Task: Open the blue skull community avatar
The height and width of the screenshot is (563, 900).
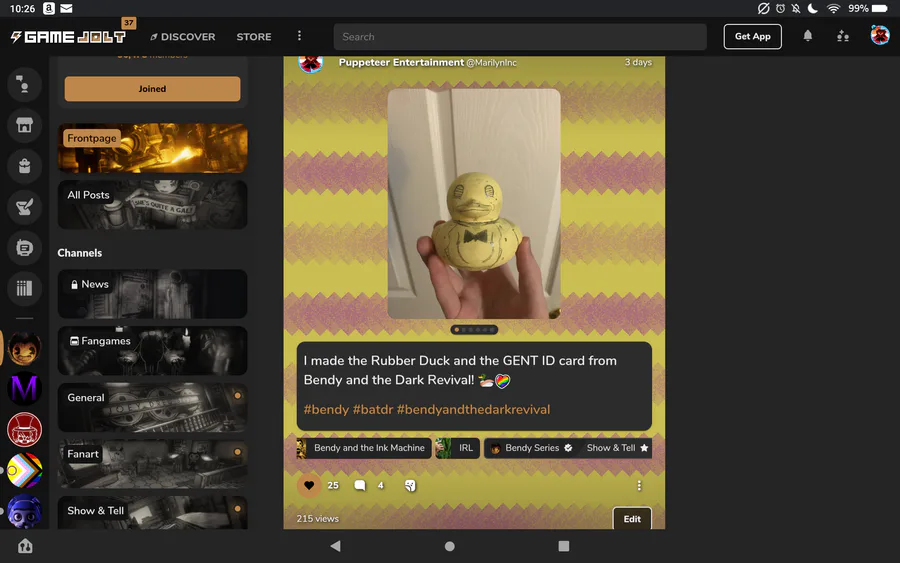Action: pyautogui.click(x=24, y=511)
